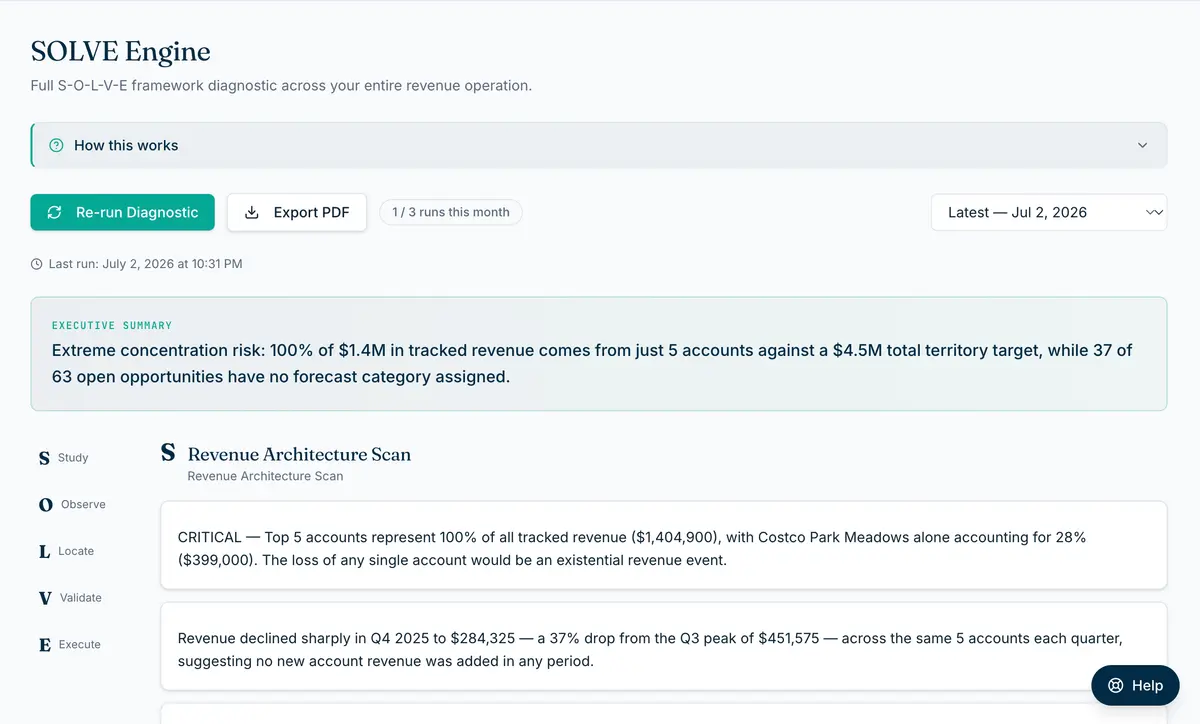Click the EXECUTIVE SUMMARY label
This screenshot has width=1200, height=724.
coord(112,326)
